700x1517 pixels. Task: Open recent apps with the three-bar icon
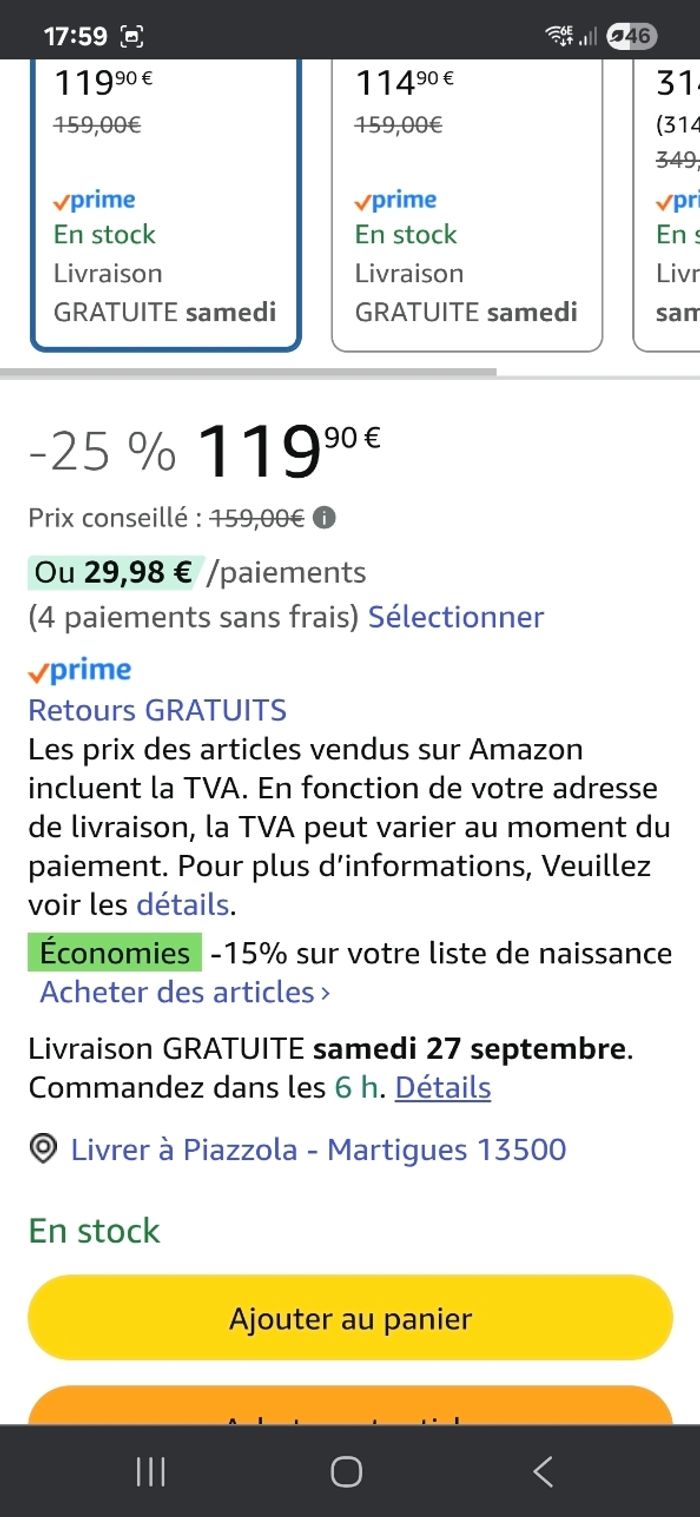151,1471
